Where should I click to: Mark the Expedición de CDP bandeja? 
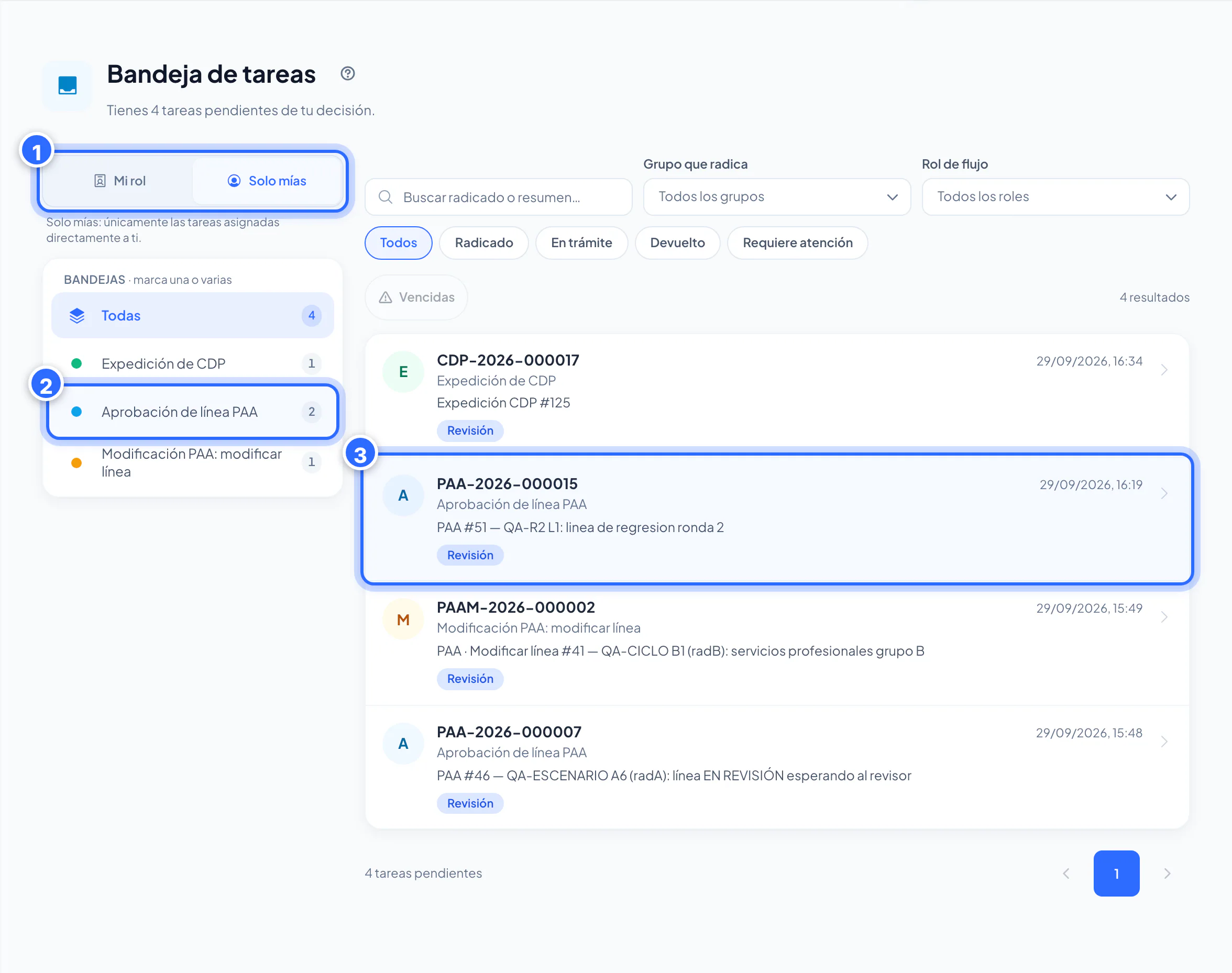[x=193, y=363]
